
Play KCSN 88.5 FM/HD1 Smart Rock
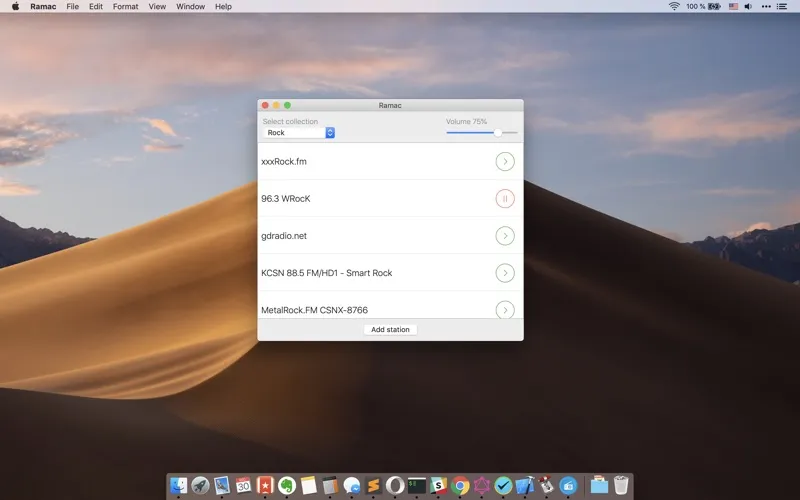pyautogui.click(x=505, y=273)
